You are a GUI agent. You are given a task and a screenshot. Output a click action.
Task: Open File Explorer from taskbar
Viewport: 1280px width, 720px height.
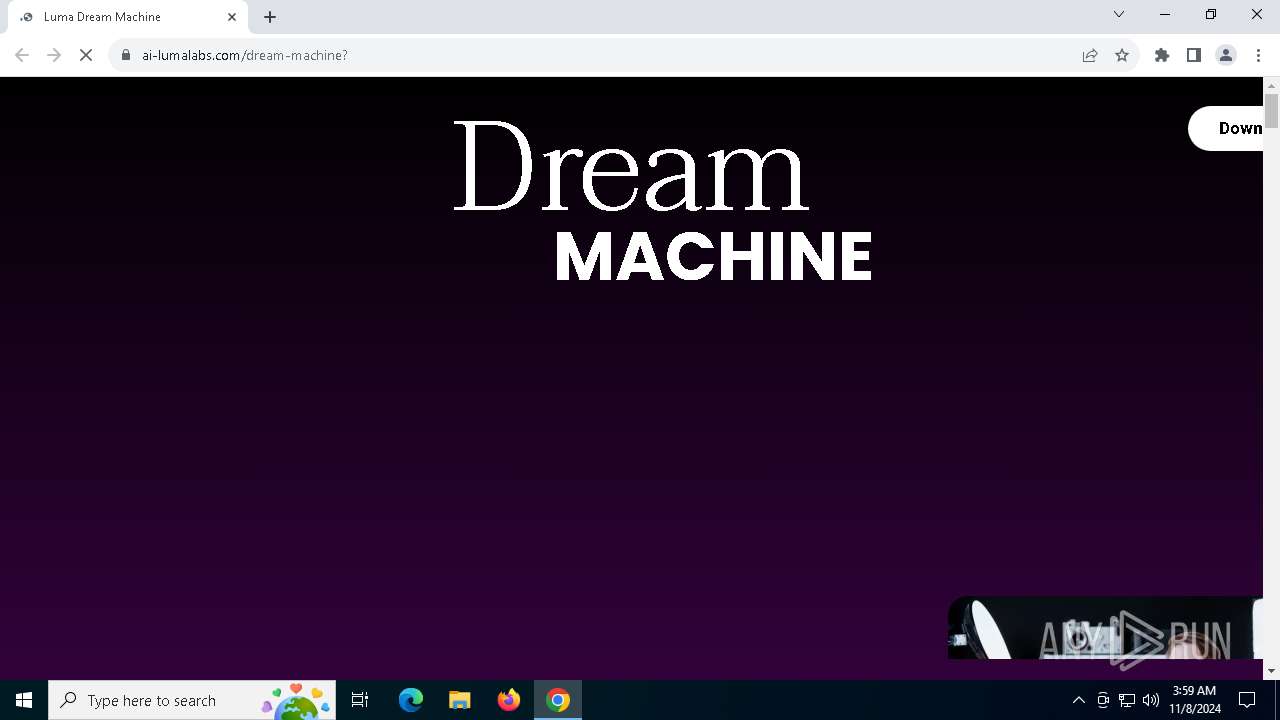pyautogui.click(x=460, y=700)
